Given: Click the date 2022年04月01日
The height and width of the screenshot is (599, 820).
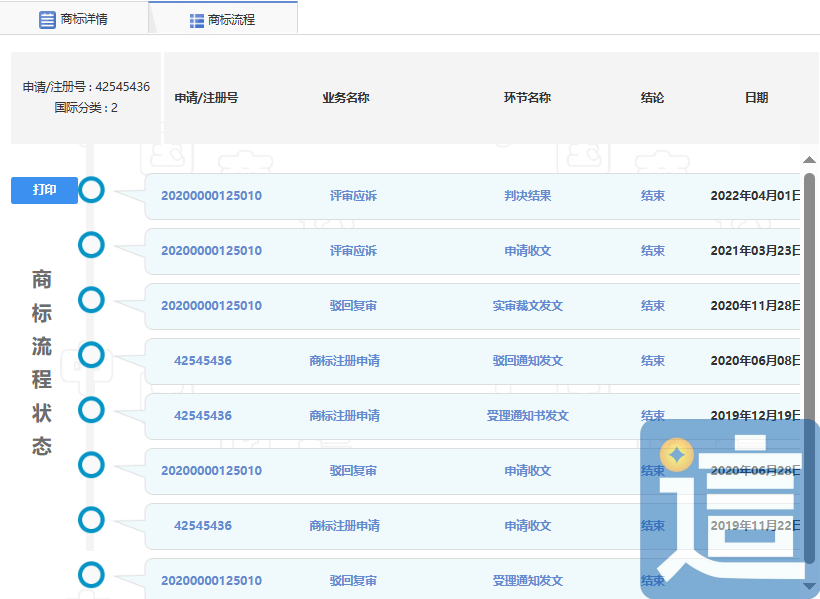Looking at the screenshot, I should [755, 196].
